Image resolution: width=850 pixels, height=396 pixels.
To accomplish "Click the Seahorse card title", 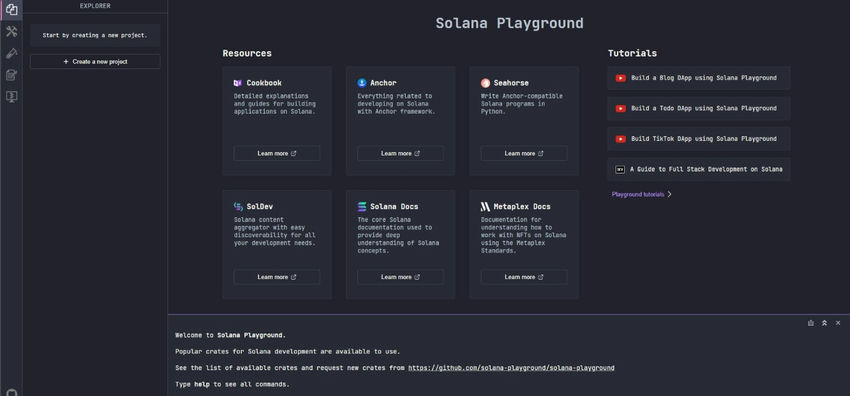I will [511, 83].
